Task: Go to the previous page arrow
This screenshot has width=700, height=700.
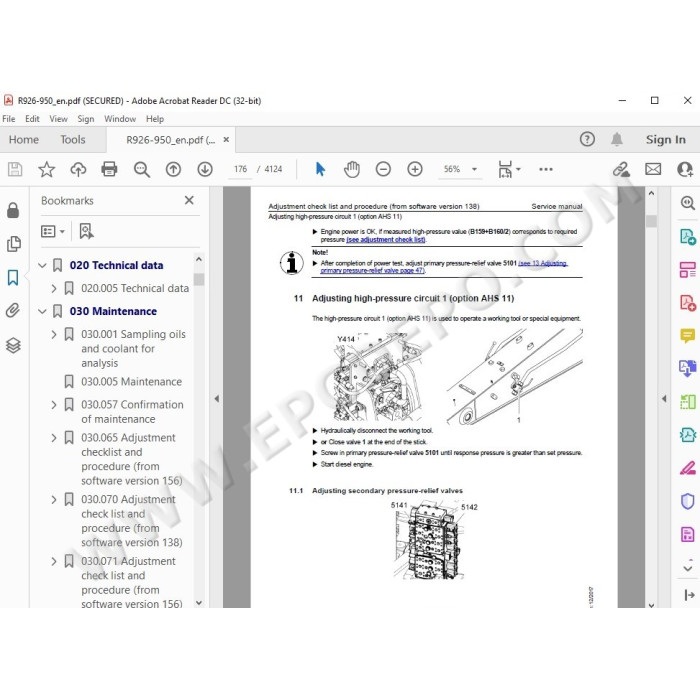Action: (x=173, y=169)
